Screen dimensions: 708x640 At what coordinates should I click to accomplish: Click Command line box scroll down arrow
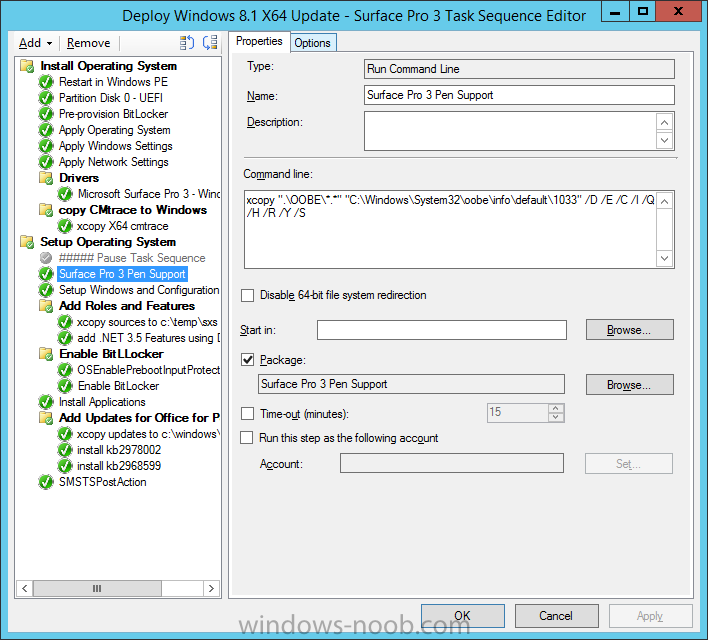(x=665, y=258)
